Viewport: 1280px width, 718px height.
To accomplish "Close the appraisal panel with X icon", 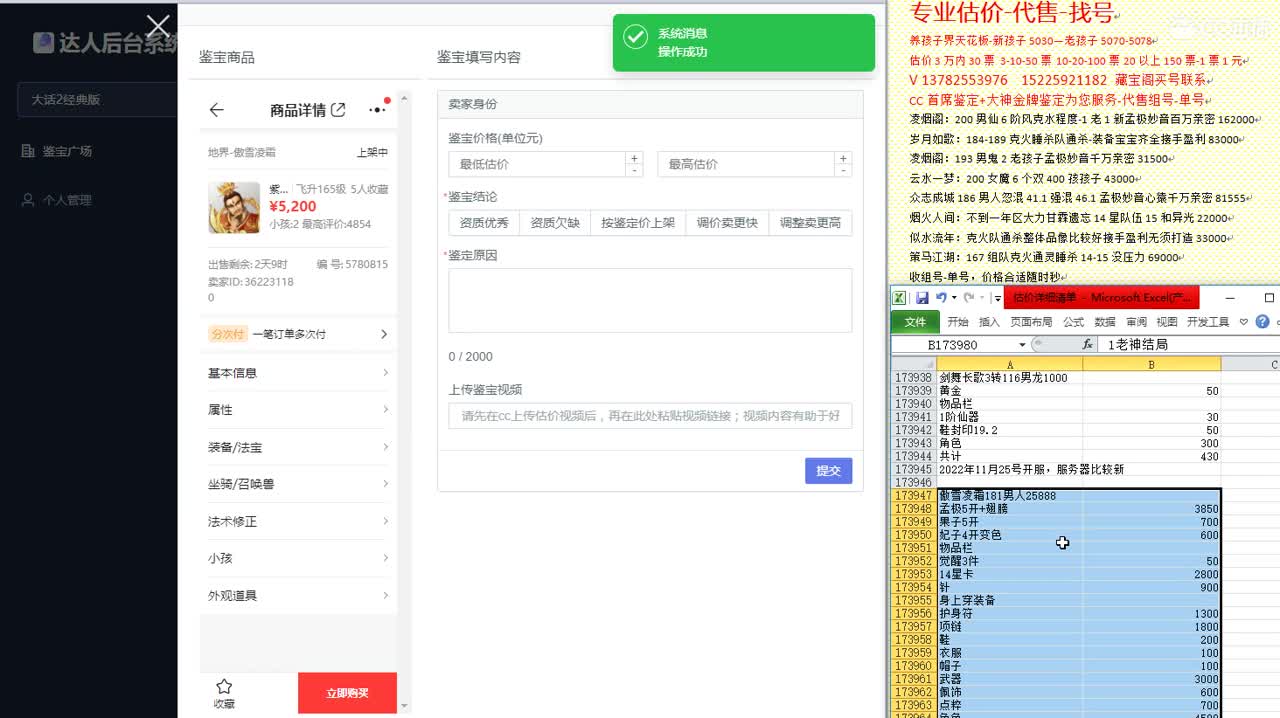I will pyautogui.click(x=158, y=26).
